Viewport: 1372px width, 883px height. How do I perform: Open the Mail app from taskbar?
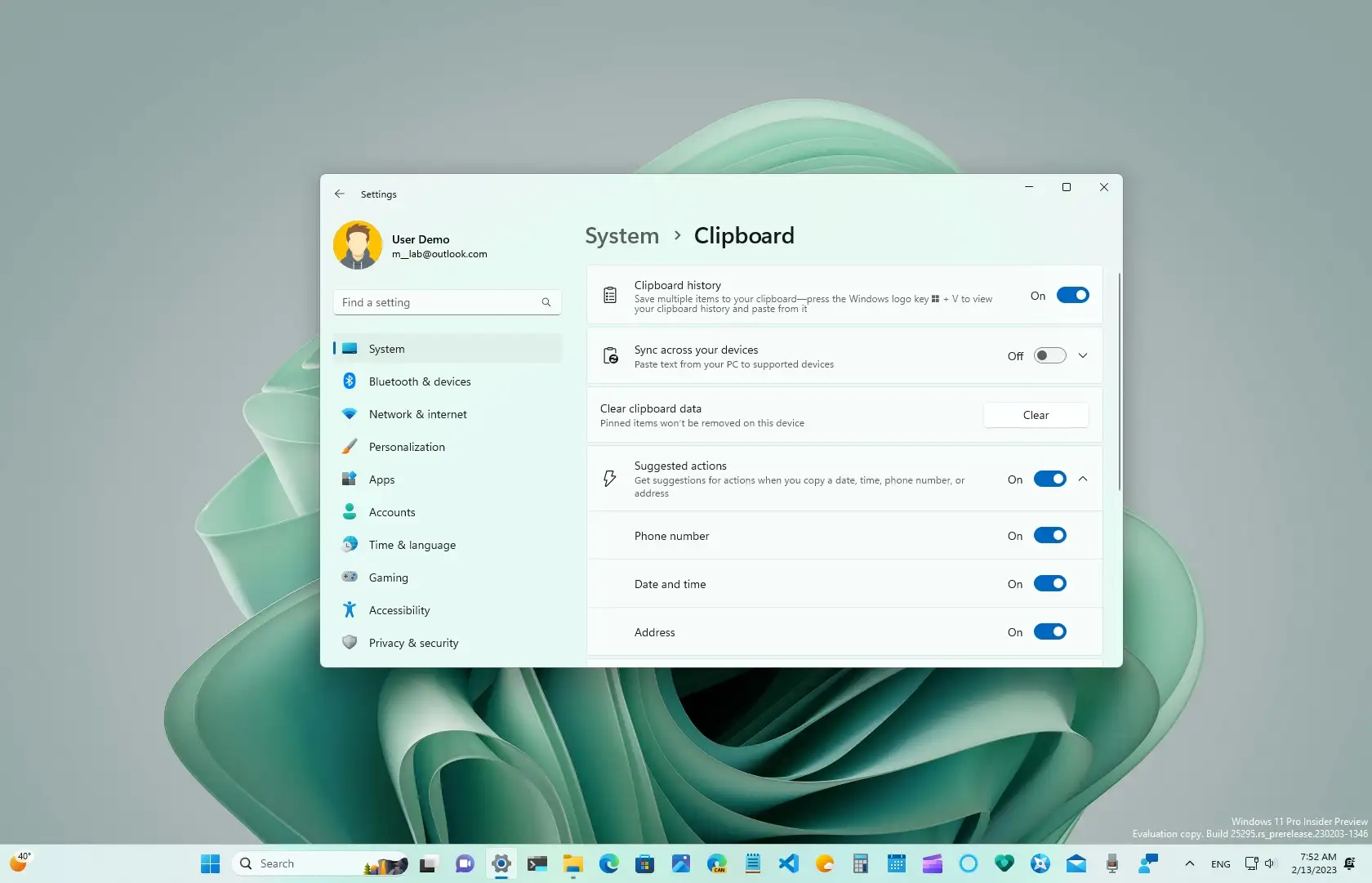[1076, 863]
